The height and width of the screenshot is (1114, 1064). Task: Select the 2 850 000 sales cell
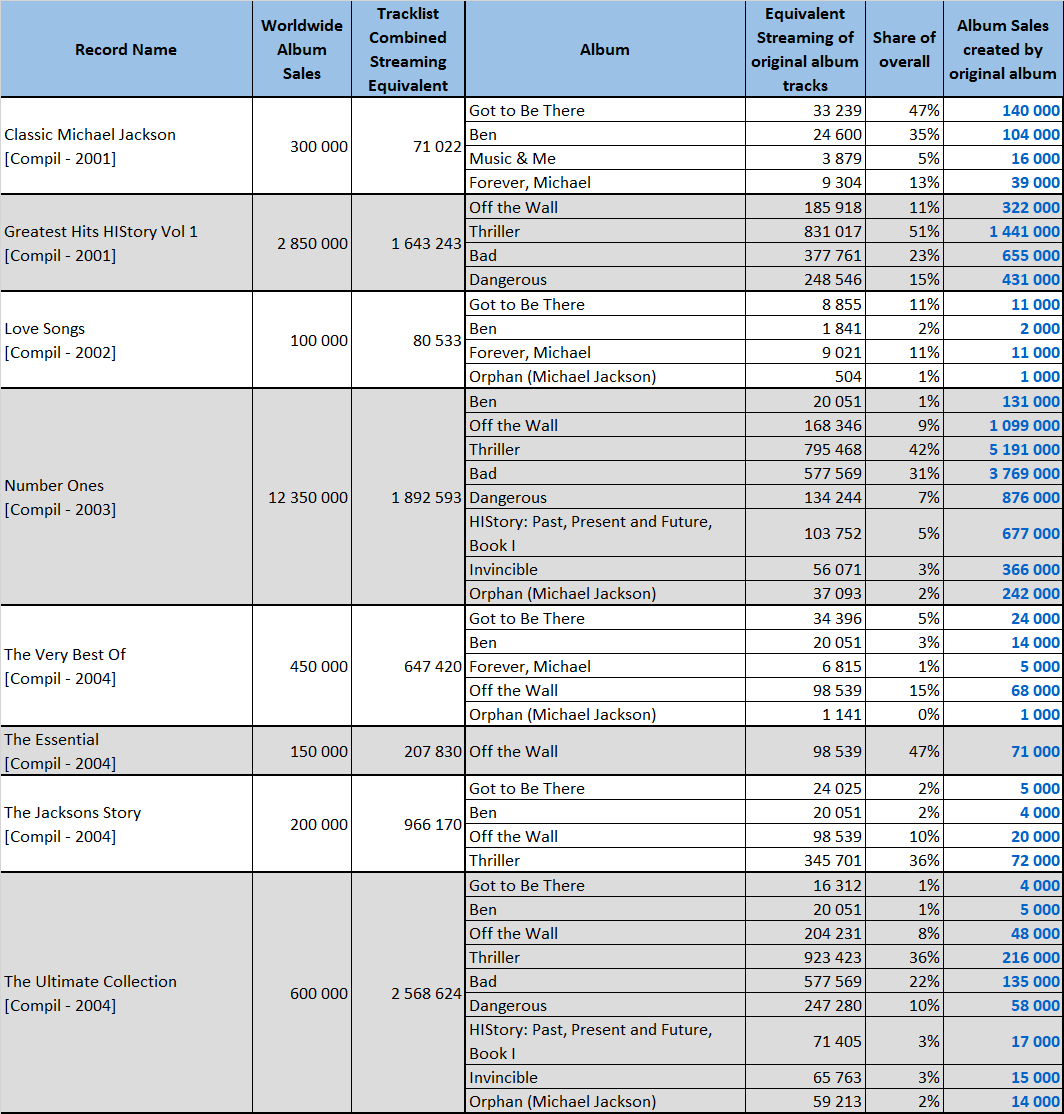302,243
